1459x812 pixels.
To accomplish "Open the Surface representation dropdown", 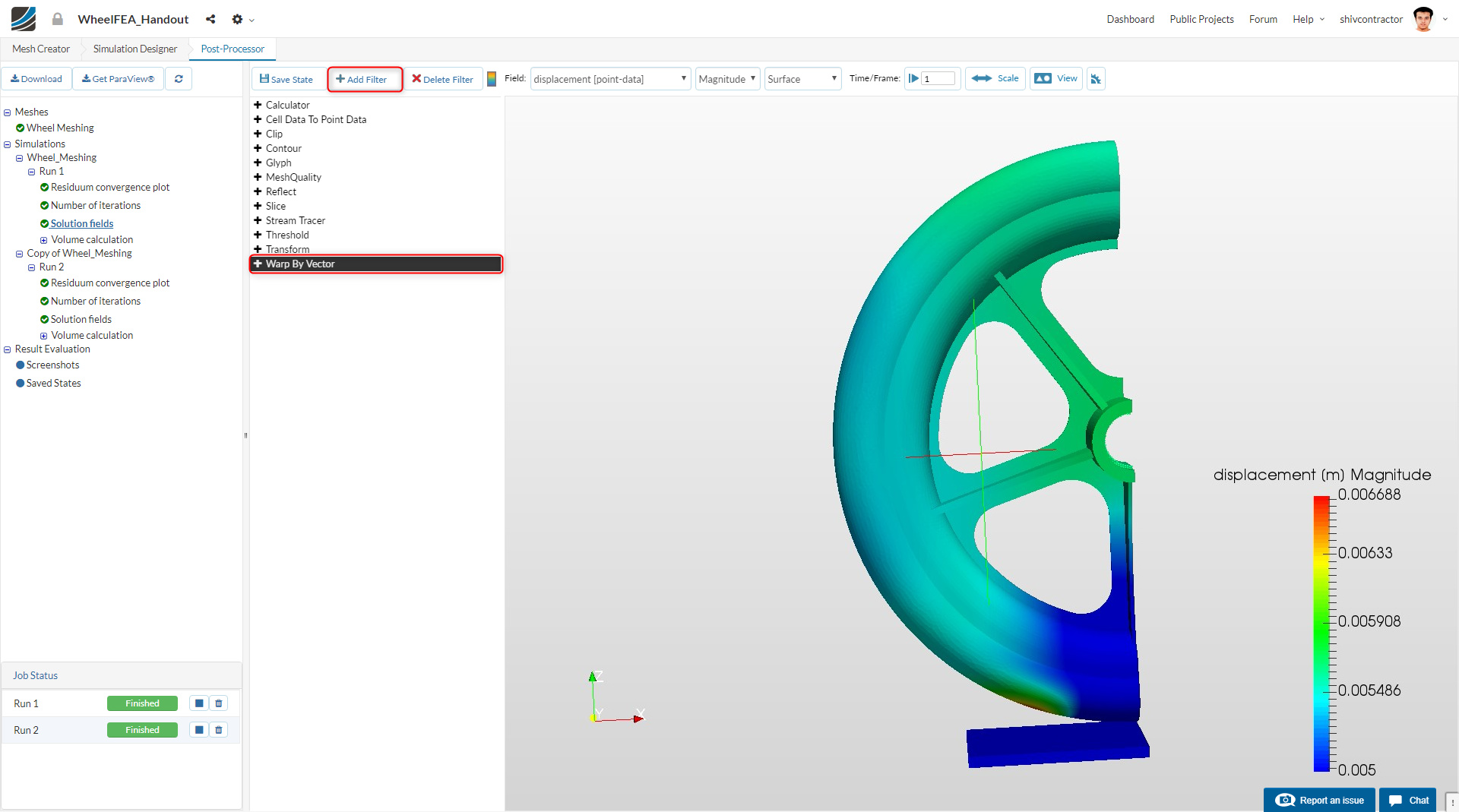I will (802, 79).
